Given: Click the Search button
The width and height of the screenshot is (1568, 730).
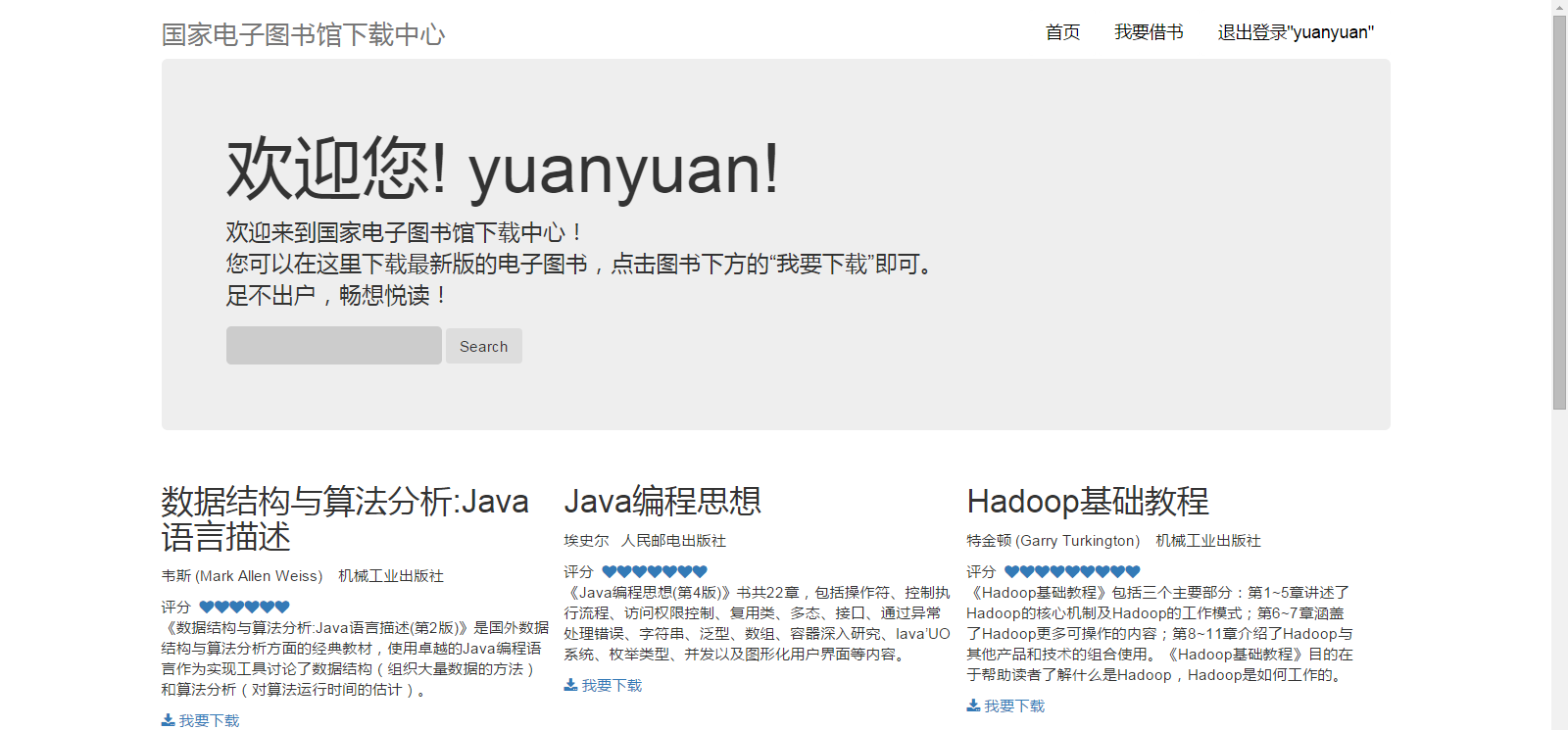Looking at the screenshot, I should click(x=484, y=346).
